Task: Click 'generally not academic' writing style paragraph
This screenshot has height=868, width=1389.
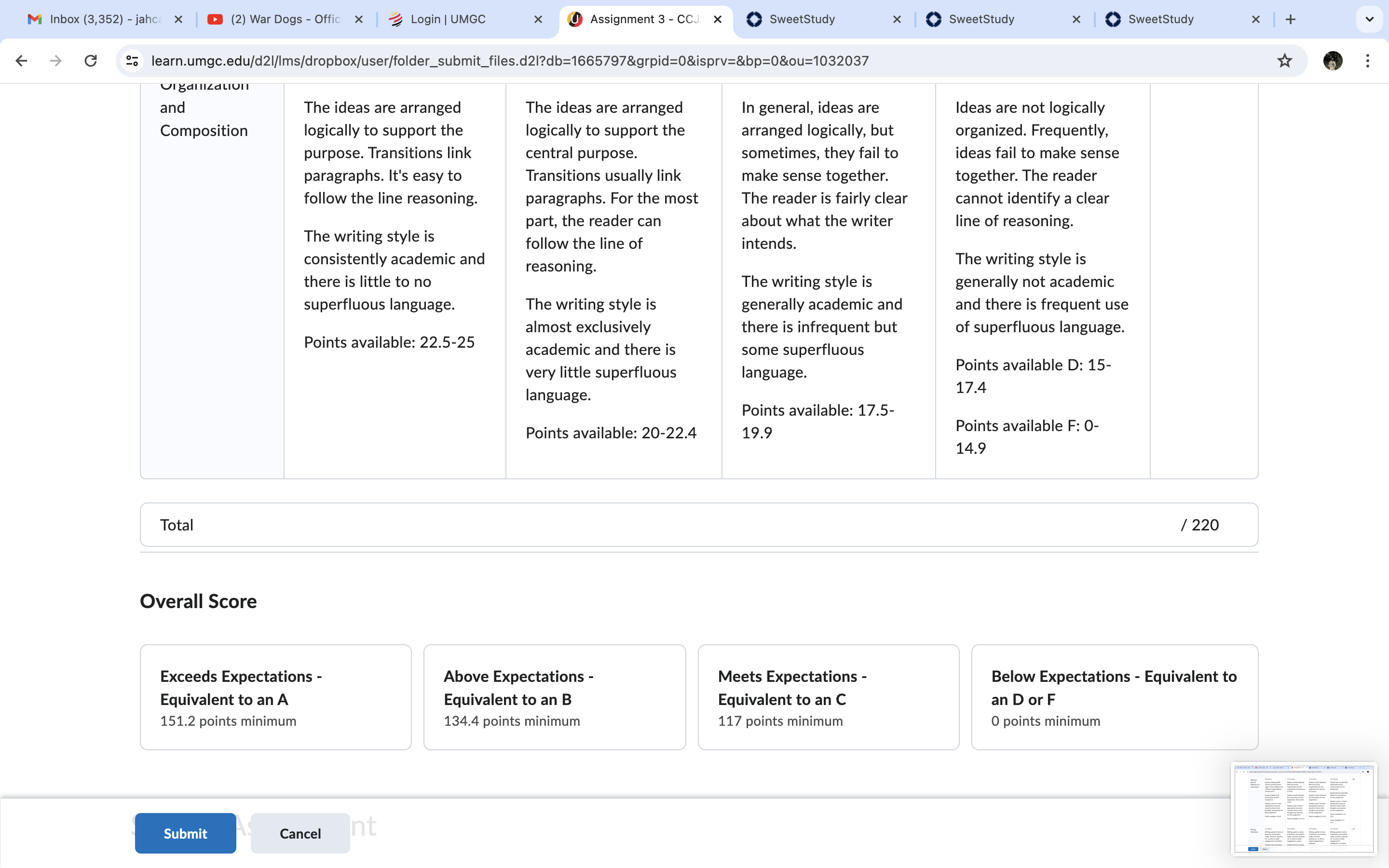Action: pyautogui.click(x=1042, y=293)
